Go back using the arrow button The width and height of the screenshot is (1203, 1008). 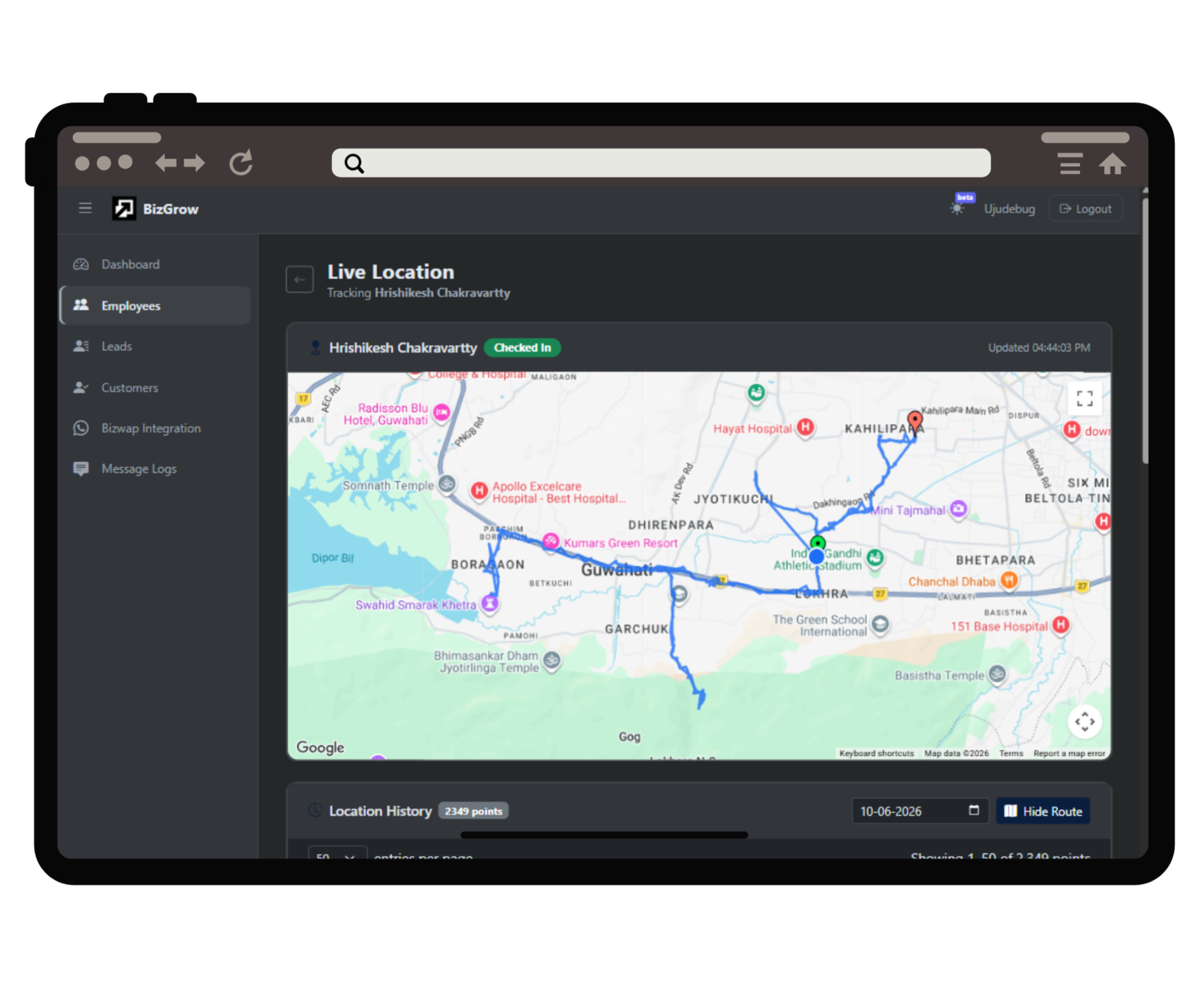tap(299, 280)
